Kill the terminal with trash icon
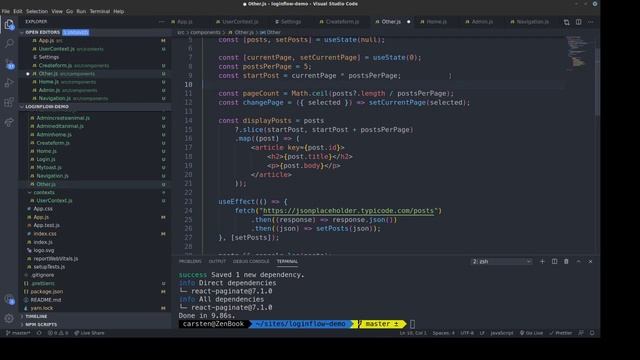Image resolution: width=640 pixels, height=360 pixels. coord(566,261)
